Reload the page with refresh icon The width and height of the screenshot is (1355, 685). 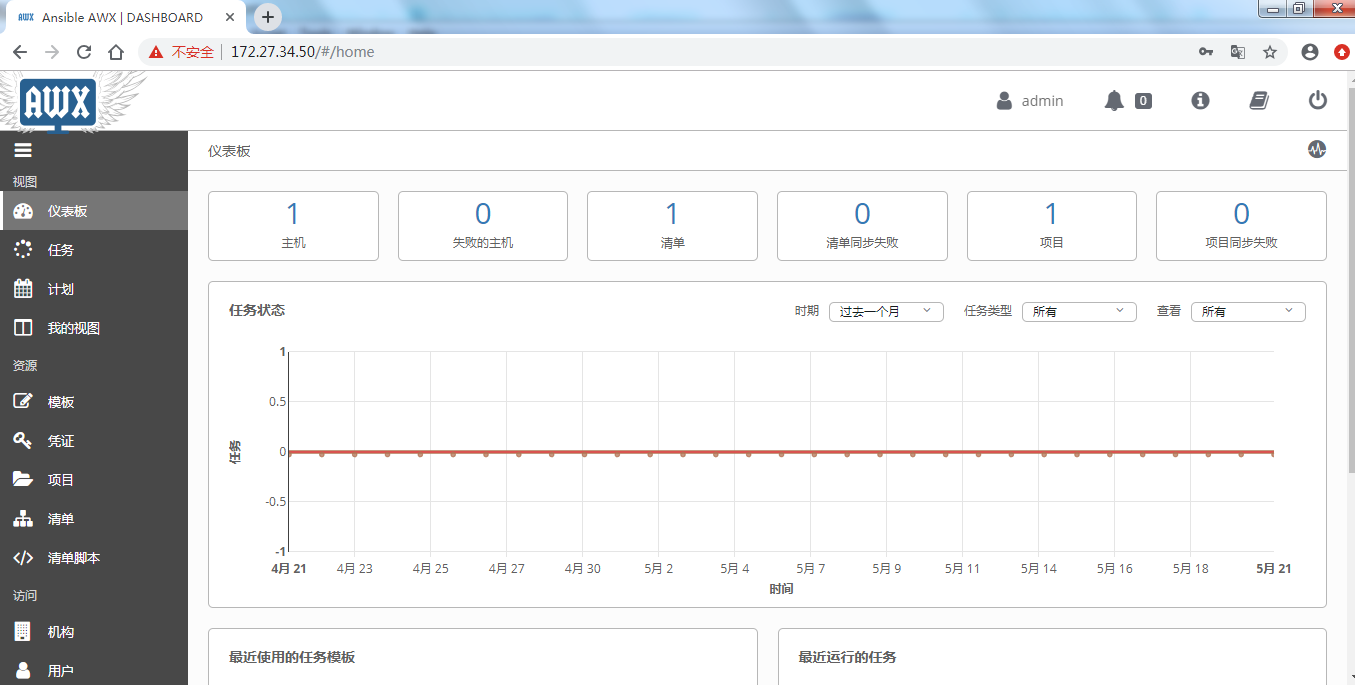click(84, 52)
